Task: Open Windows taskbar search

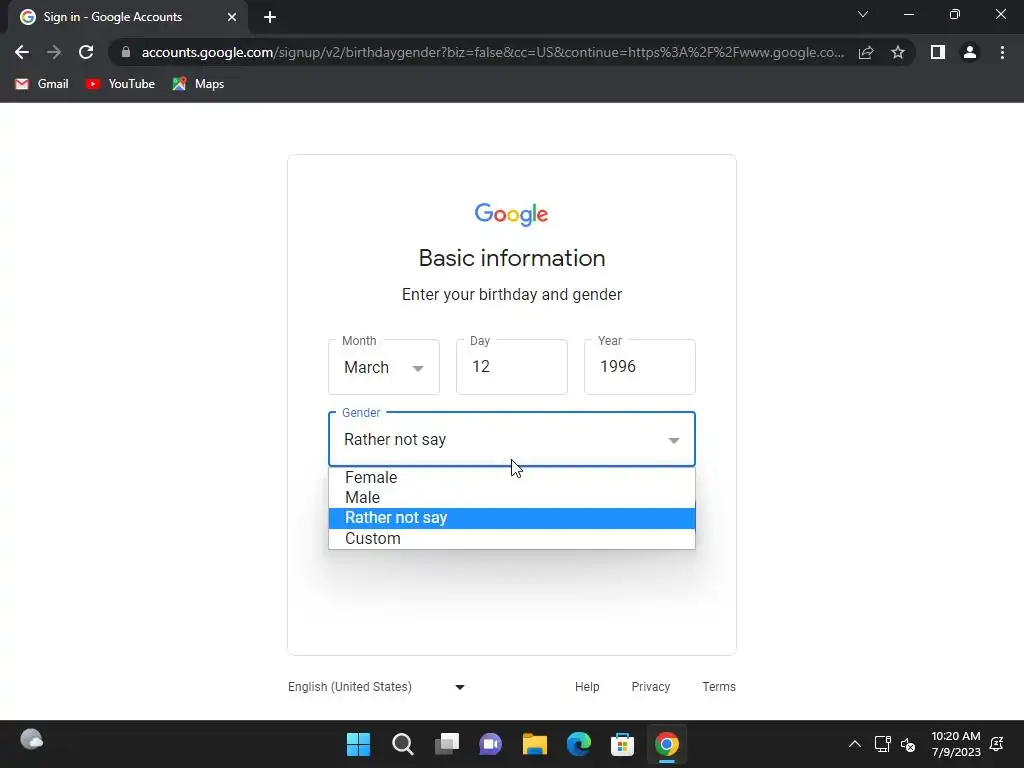Action: (x=402, y=744)
